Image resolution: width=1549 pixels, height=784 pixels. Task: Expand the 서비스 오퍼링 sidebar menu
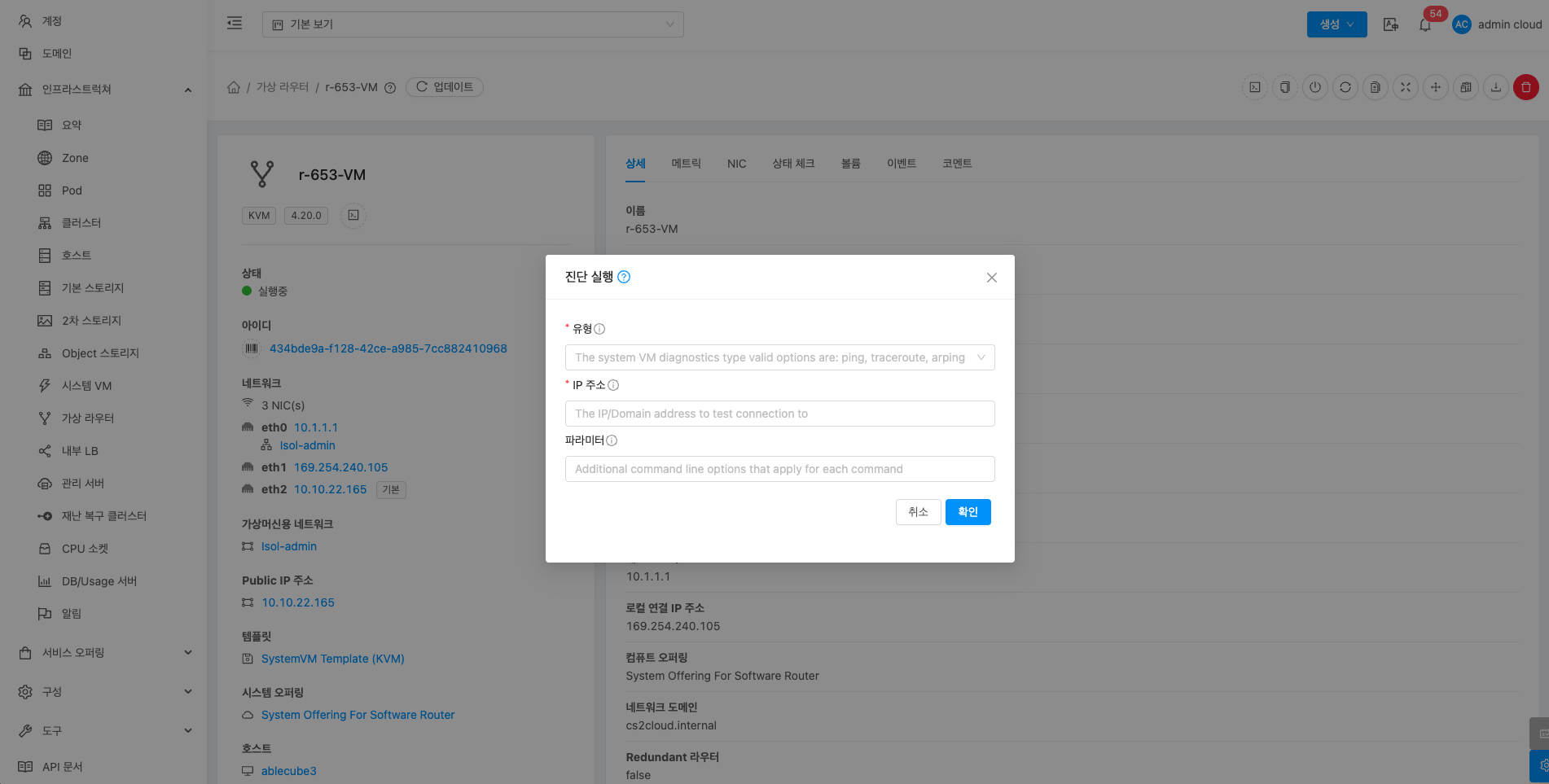pos(104,653)
